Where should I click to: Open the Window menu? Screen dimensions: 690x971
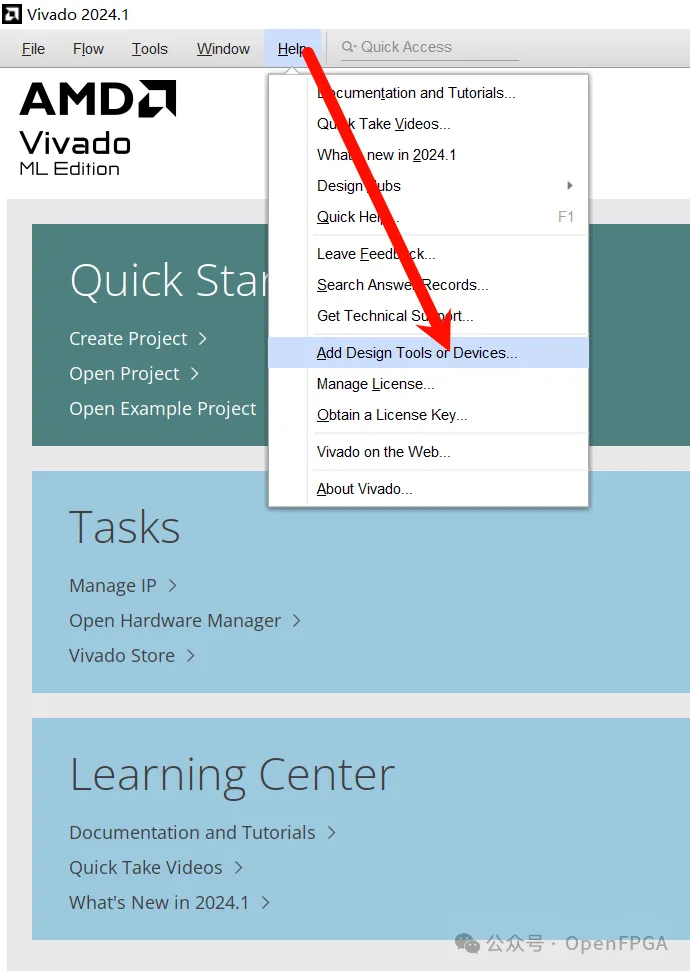pyautogui.click(x=223, y=49)
